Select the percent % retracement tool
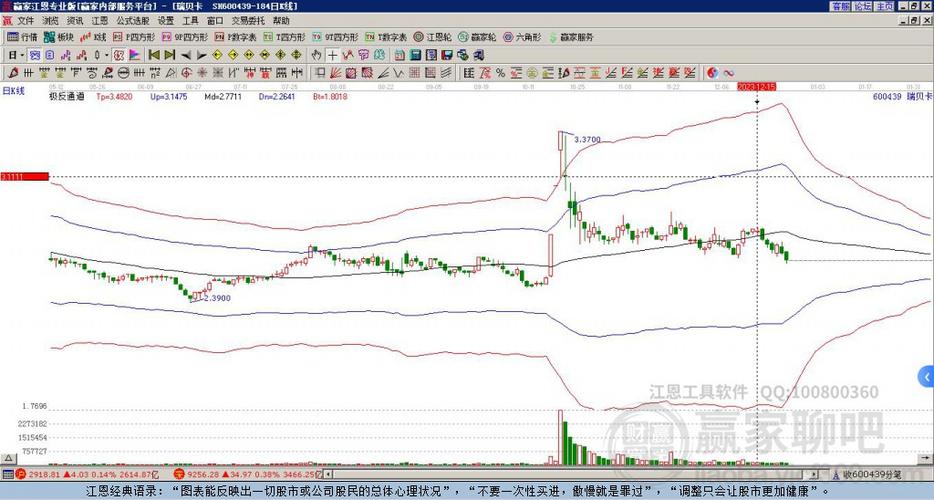The height and width of the screenshot is (500, 934). pos(500,73)
